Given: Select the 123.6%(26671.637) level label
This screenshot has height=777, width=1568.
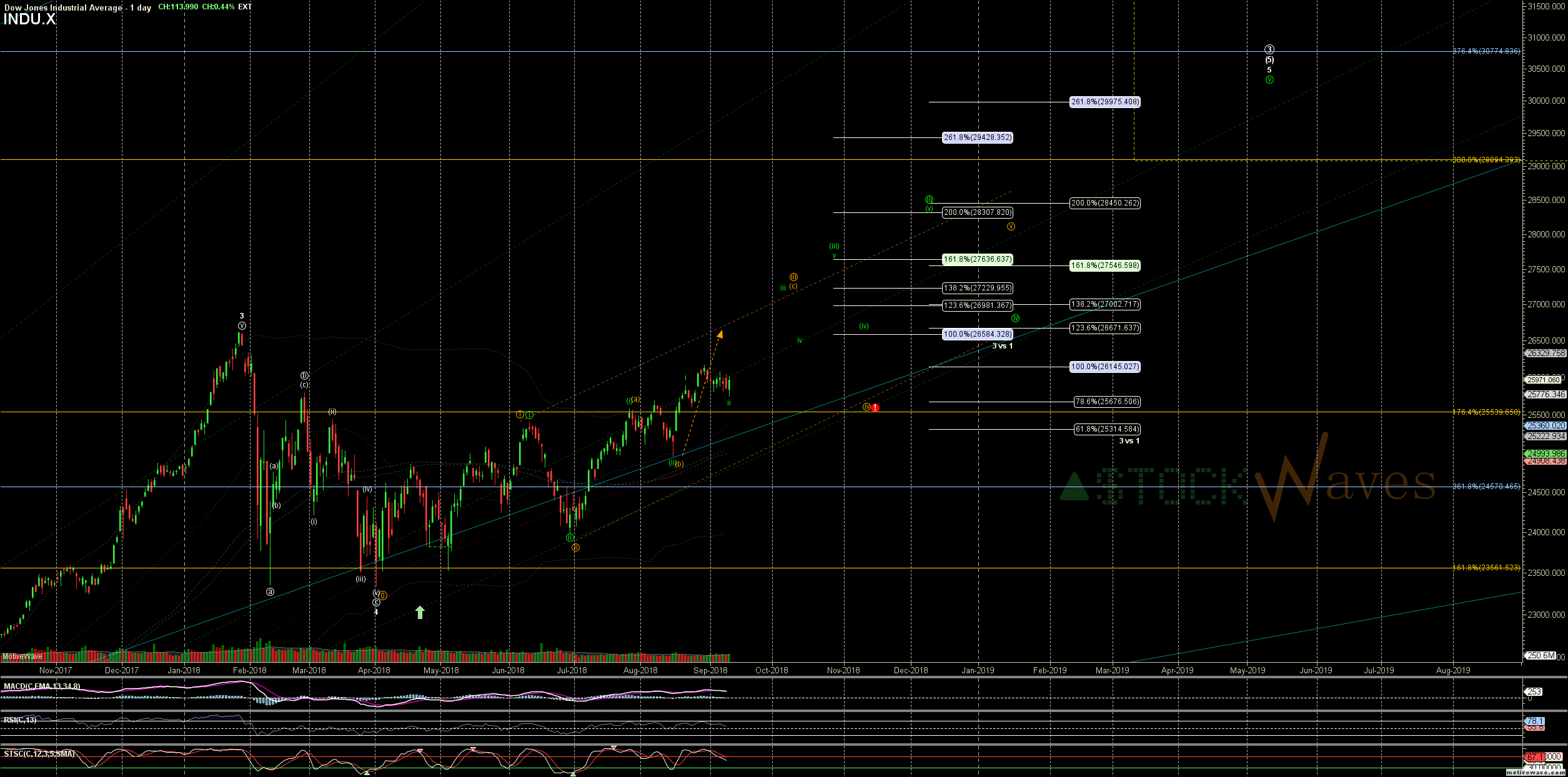Looking at the screenshot, I should tap(1104, 328).
